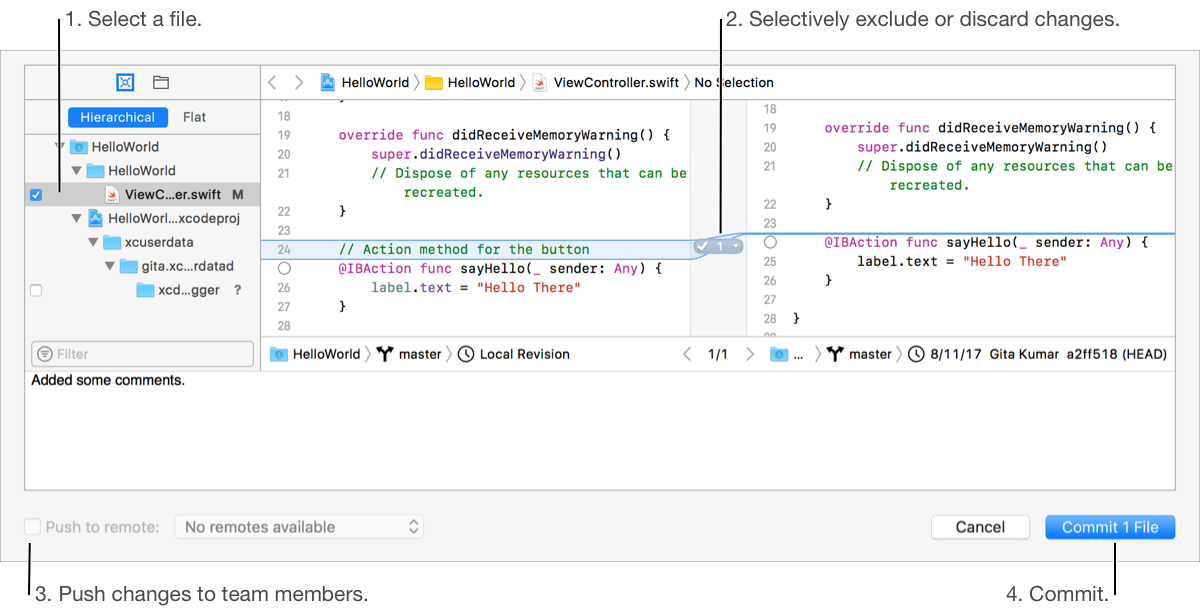This screenshot has height=612, width=1200.
Task: Check the xcdebugger file checkbox
Action: tap(36, 290)
